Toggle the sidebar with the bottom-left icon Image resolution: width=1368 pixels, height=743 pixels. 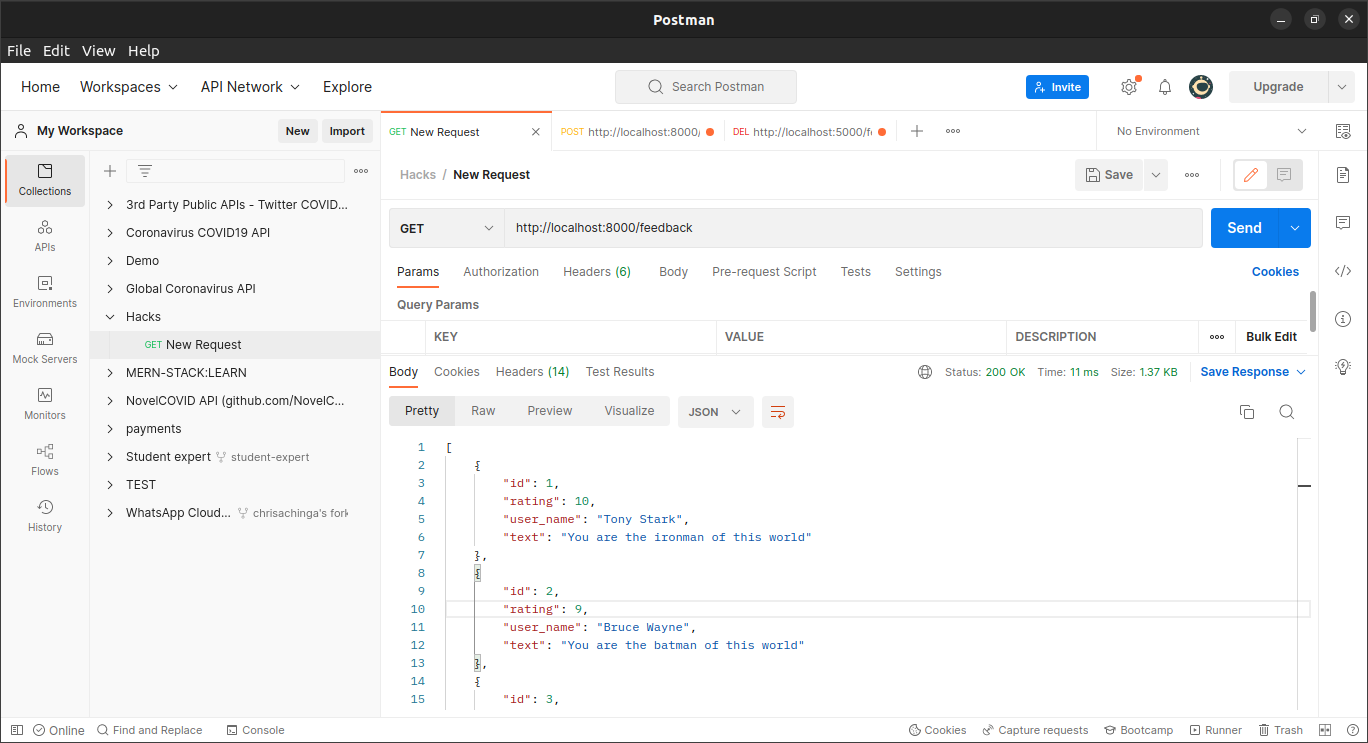pyautogui.click(x=17, y=730)
